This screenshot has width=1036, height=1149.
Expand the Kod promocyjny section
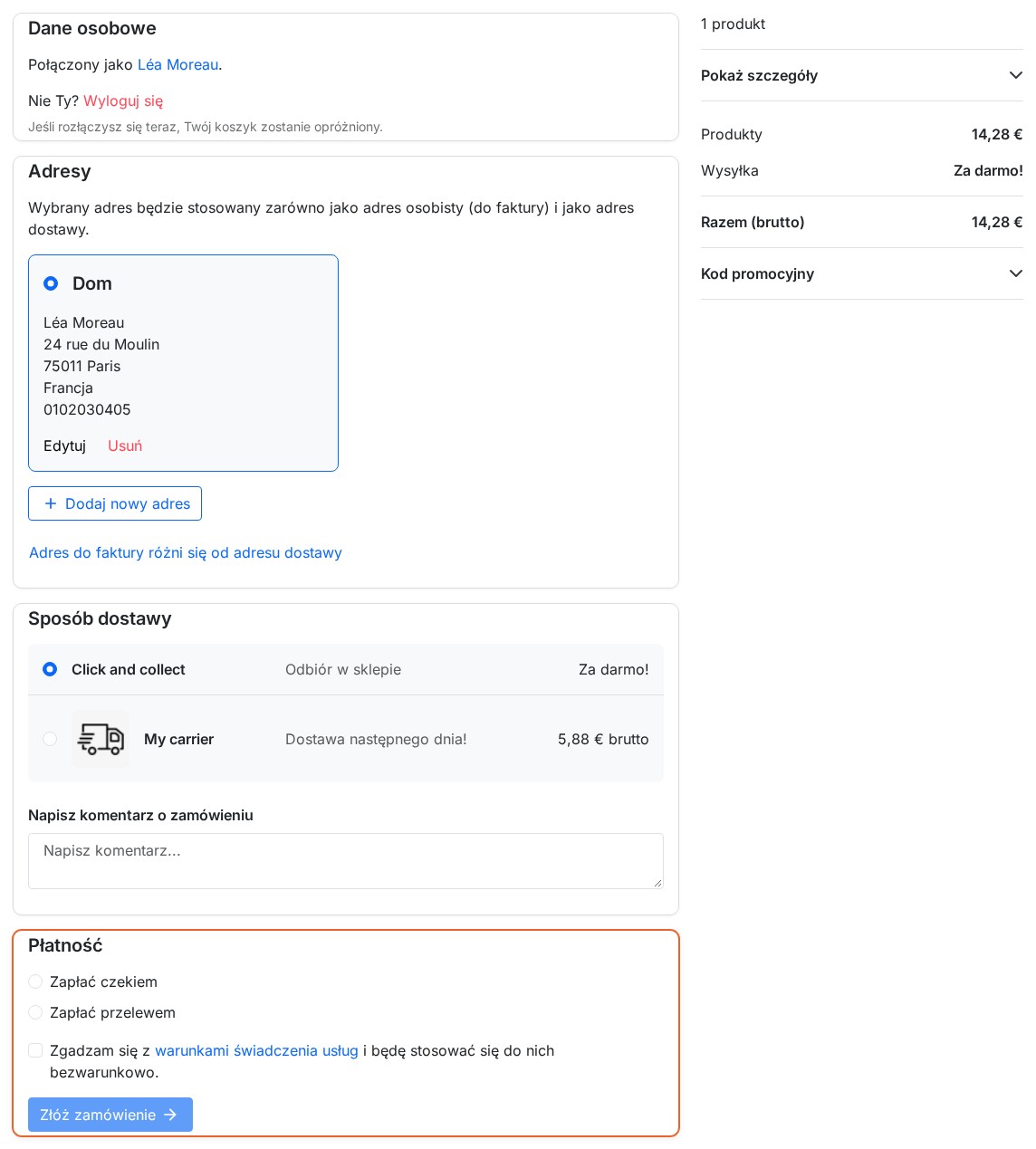(x=861, y=273)
